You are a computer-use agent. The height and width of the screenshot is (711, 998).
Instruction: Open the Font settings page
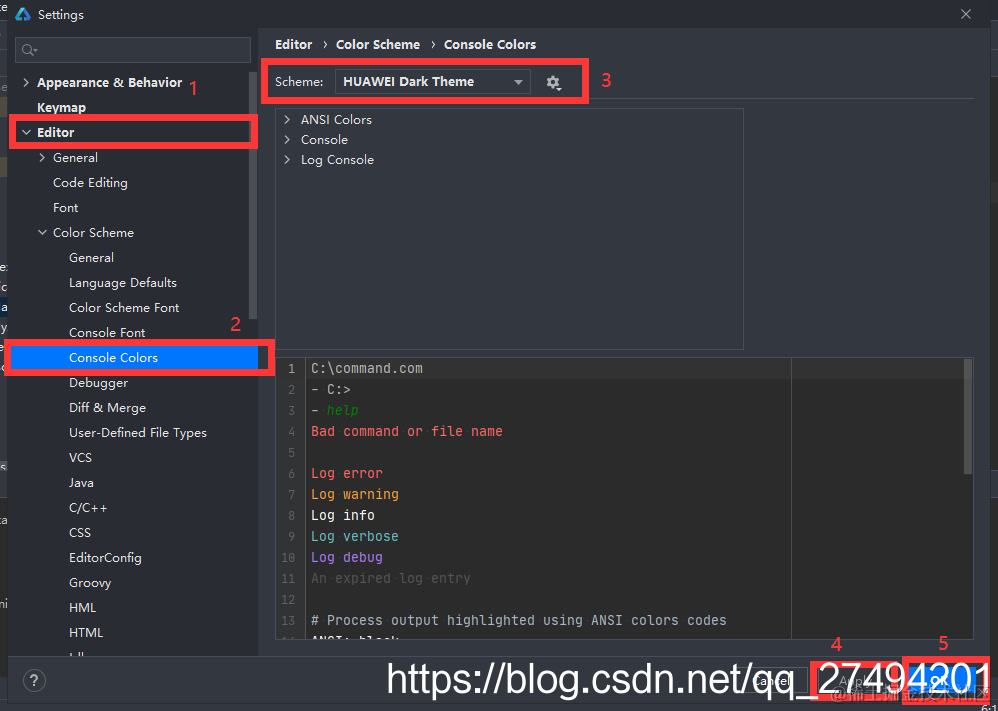pyautogui.click(x=66, y=208)
